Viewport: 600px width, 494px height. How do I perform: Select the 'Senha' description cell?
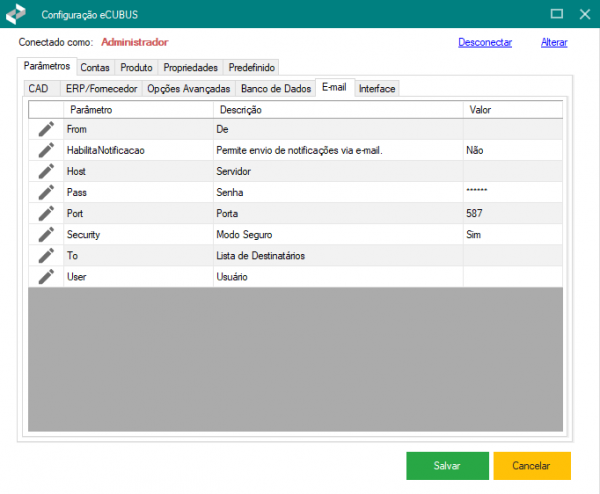click(338, 192)
